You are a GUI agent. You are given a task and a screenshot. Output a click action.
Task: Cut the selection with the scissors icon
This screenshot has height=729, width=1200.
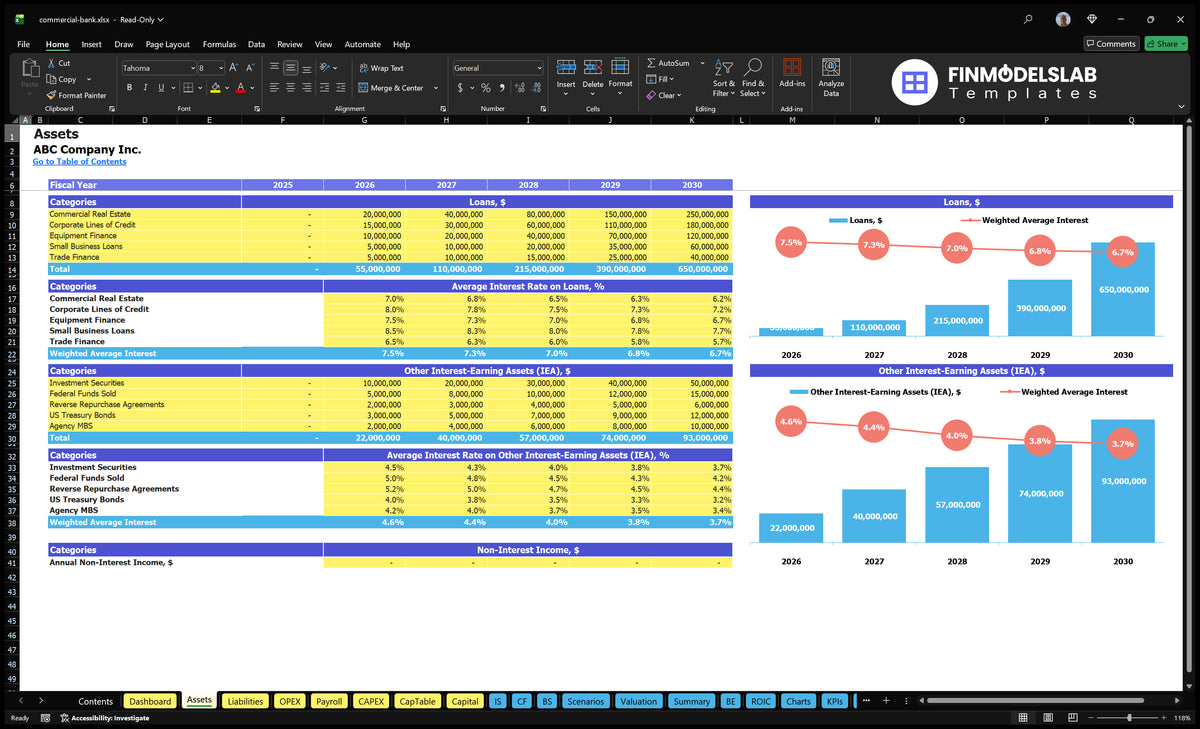pyautogui.click(x=51, y=63)
